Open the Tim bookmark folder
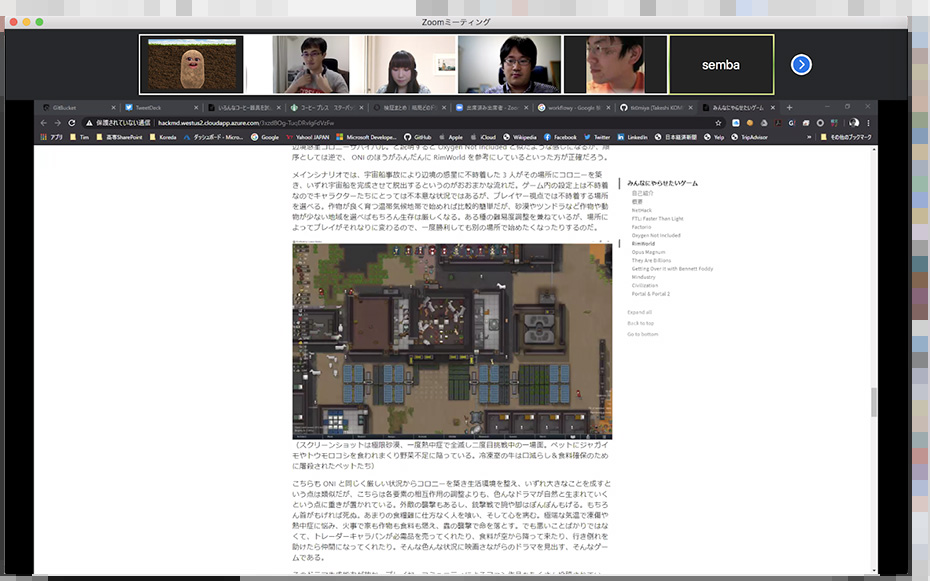The height and width of the screenshot is (581, 930). coord(79,137)
